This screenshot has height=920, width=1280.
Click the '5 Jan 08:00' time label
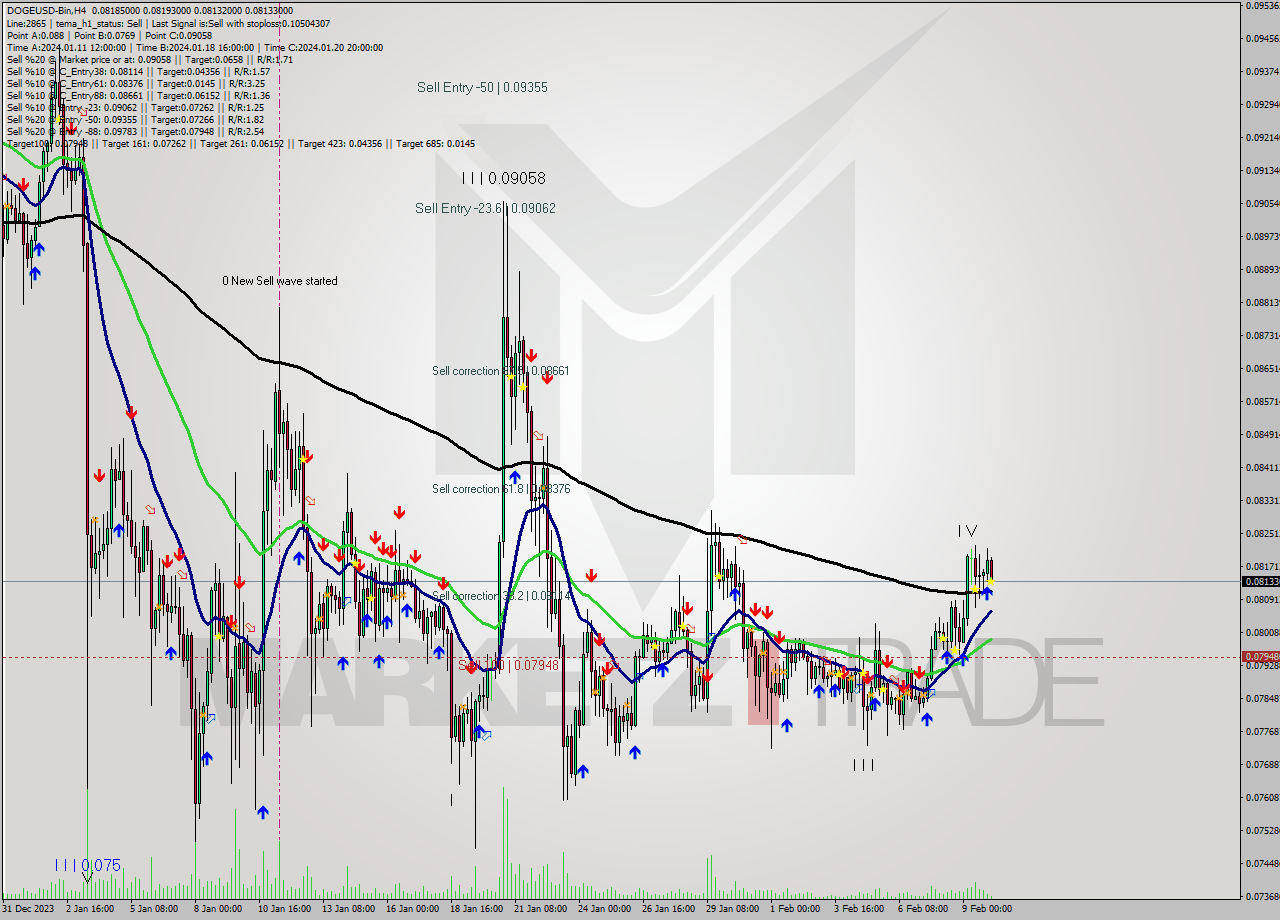tap(153, 909)
